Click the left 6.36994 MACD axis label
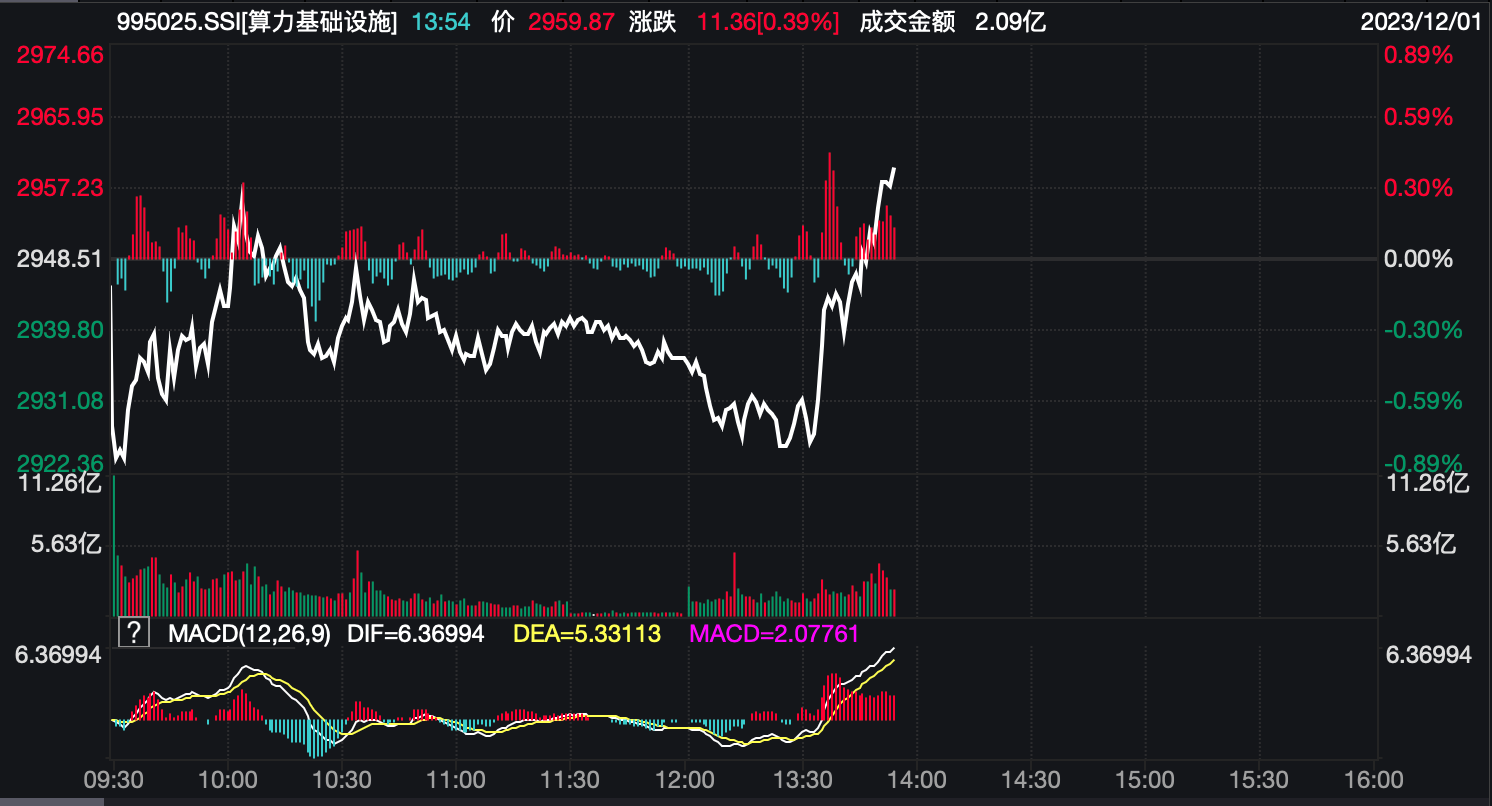1492x806 pixels. point(58,655)
